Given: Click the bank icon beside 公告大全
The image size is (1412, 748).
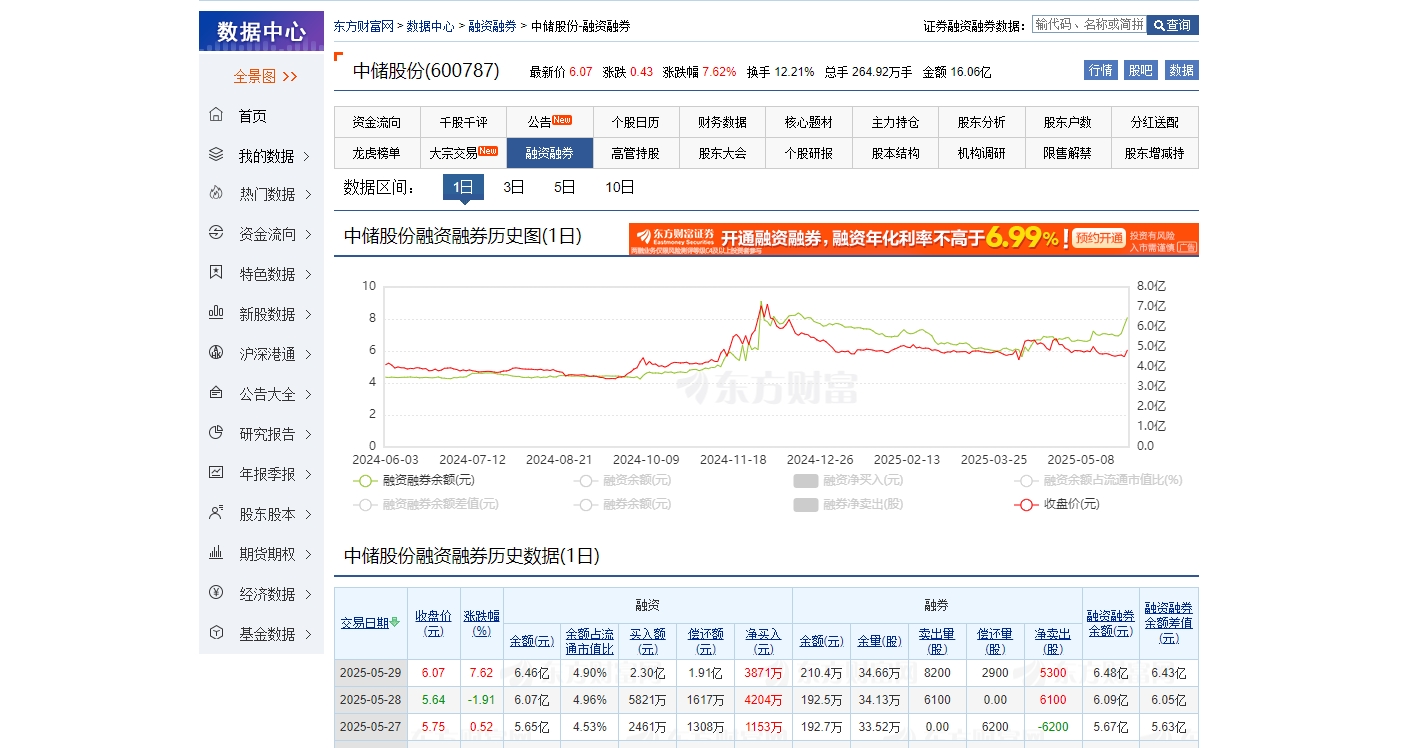Looking at the screenshot, I should point(216,393).
